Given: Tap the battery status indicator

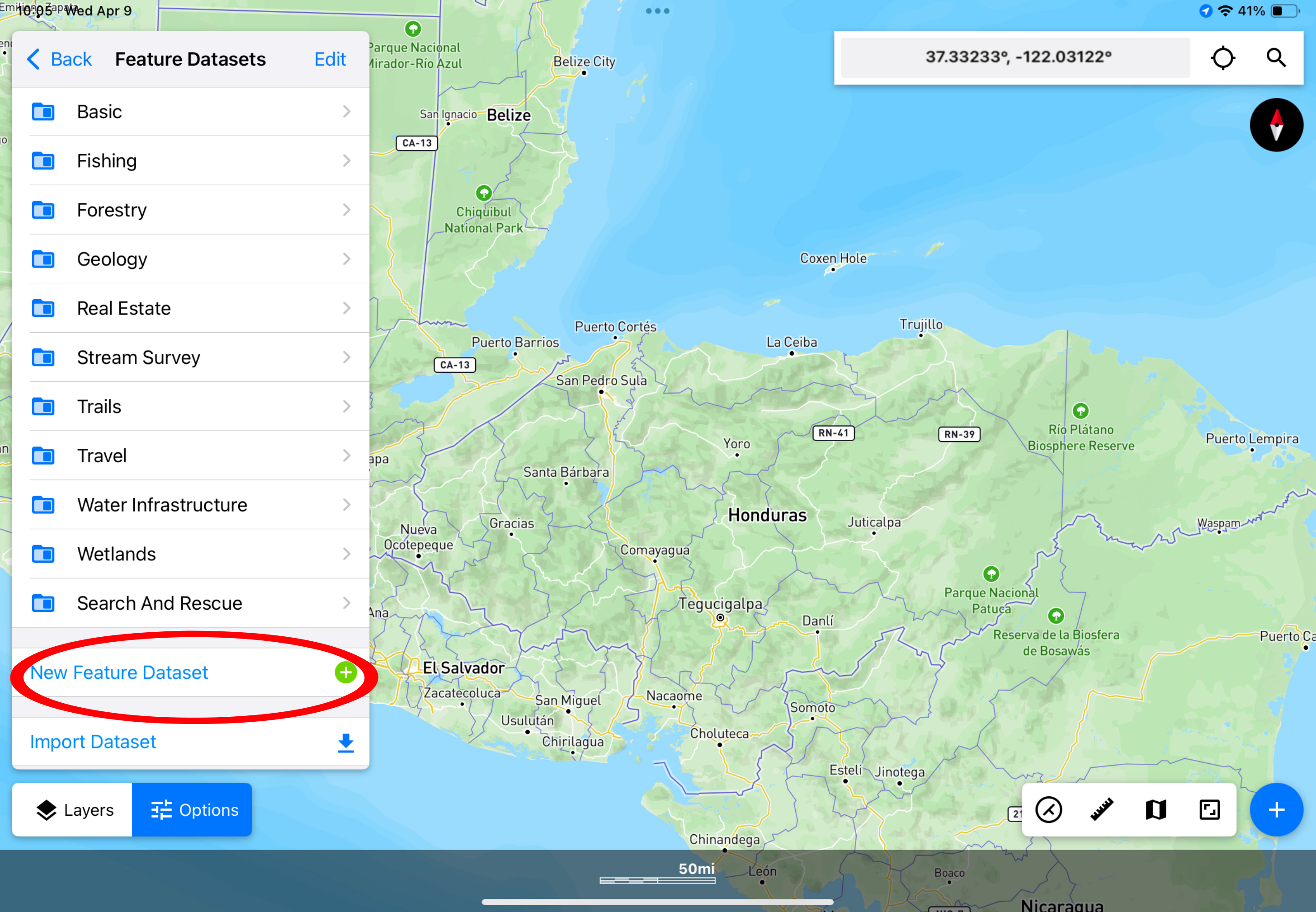Looking at the screenshot, I should pyautogui.click(x=1285, y=11).
